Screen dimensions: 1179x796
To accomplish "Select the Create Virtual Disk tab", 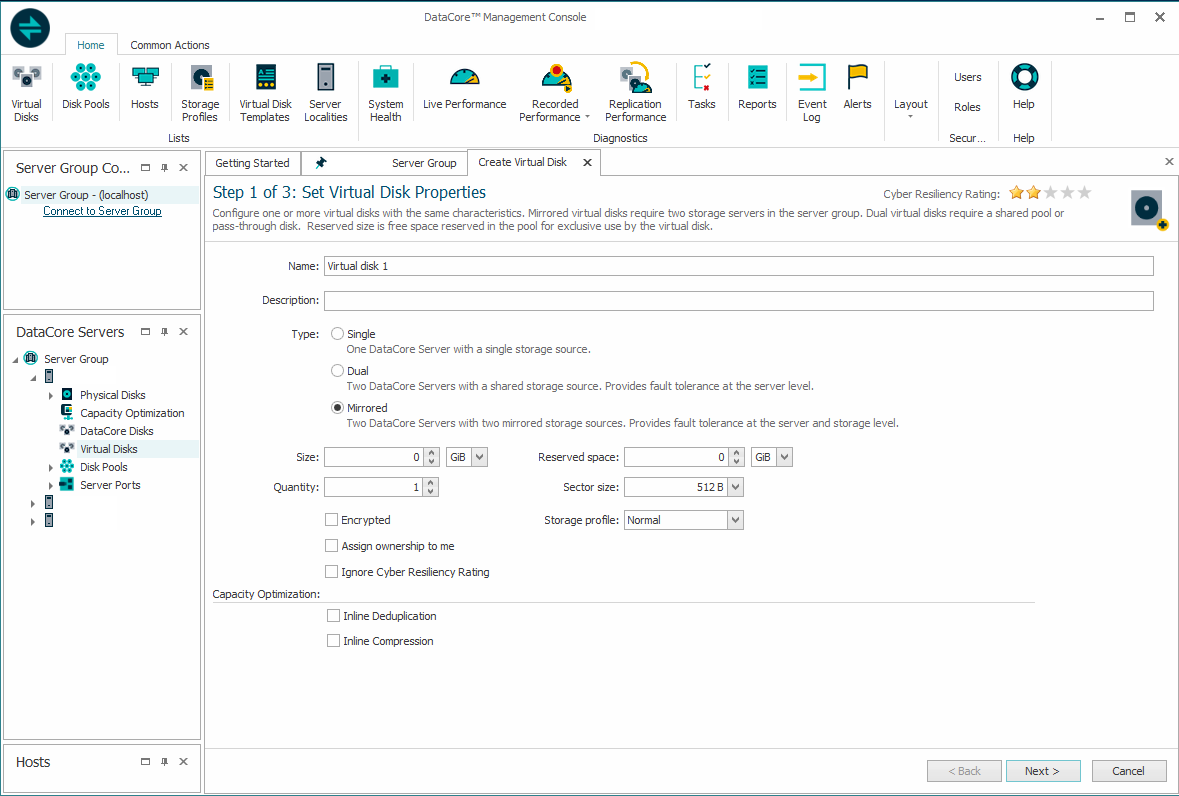I will [x=523, y=162].
